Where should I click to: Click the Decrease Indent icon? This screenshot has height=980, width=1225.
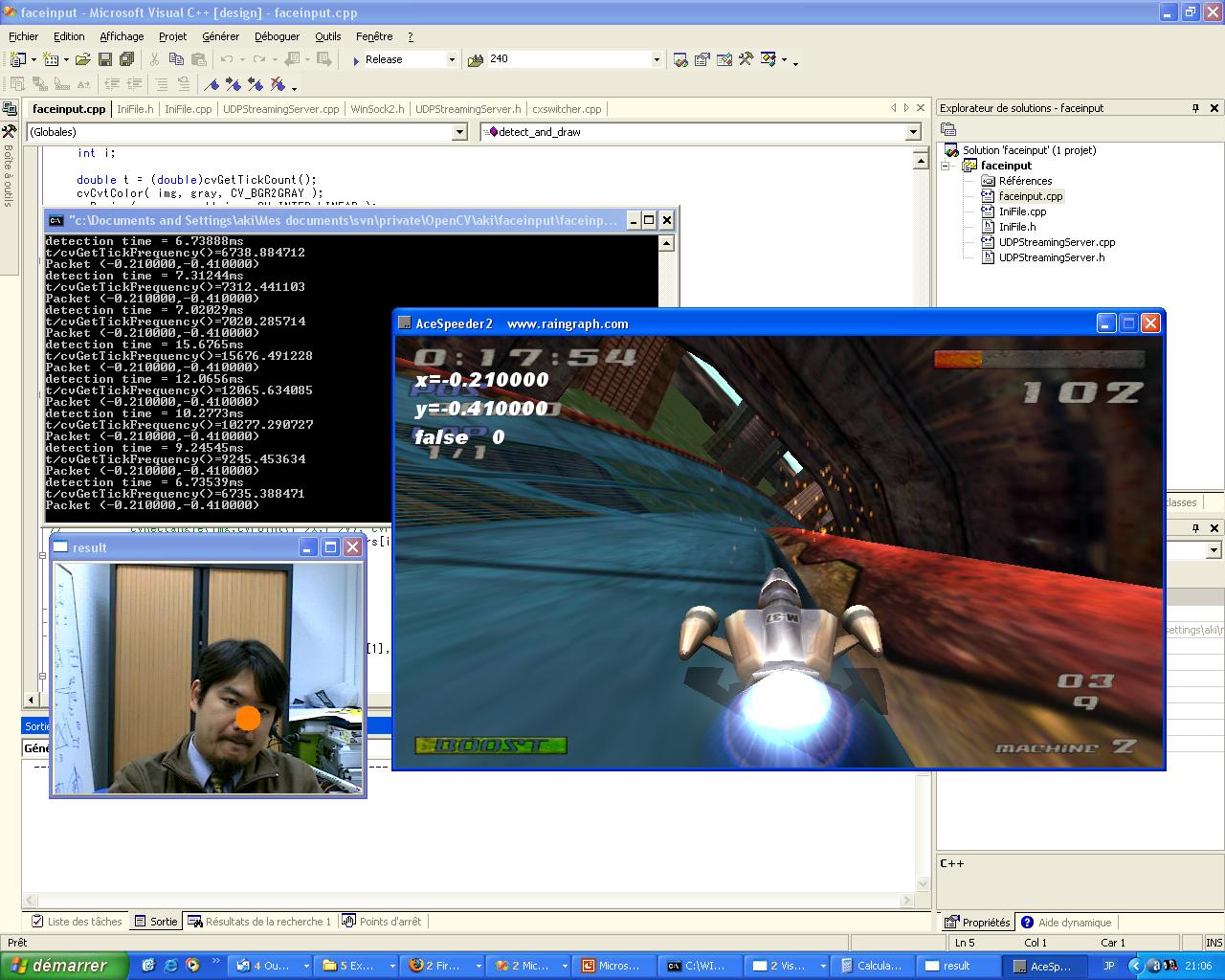coord(112,84)
